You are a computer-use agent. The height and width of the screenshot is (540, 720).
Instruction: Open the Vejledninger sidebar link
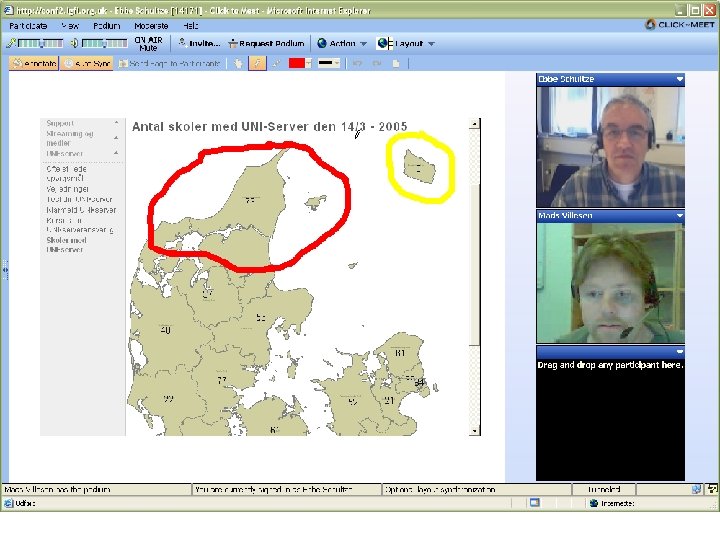(68, 189)
